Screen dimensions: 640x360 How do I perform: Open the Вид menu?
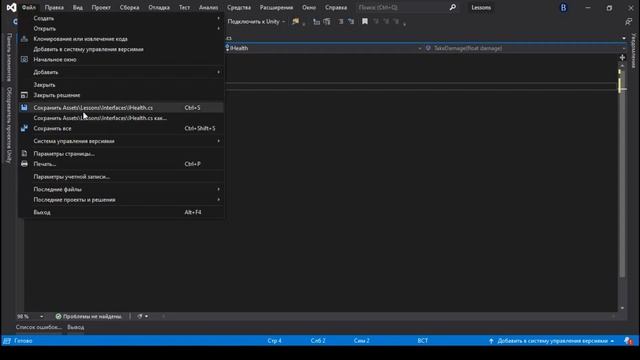78,7
